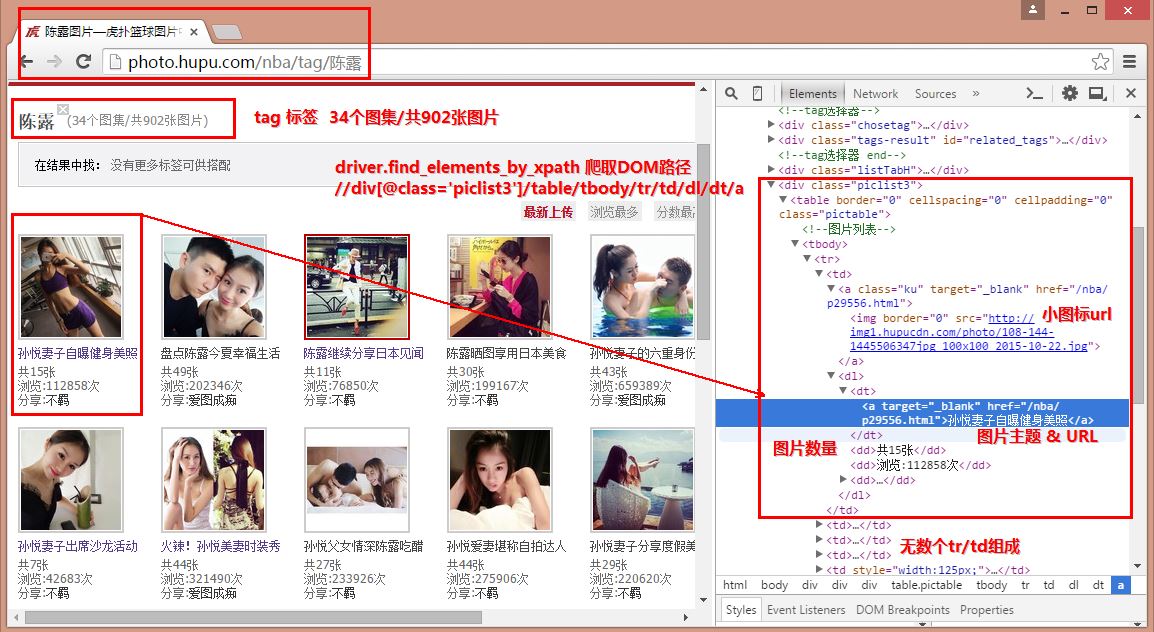The width and height of the screenshot is (1154, 632).
Task: Toggle the DevTools device mode icon
Action: pos(757,93)
